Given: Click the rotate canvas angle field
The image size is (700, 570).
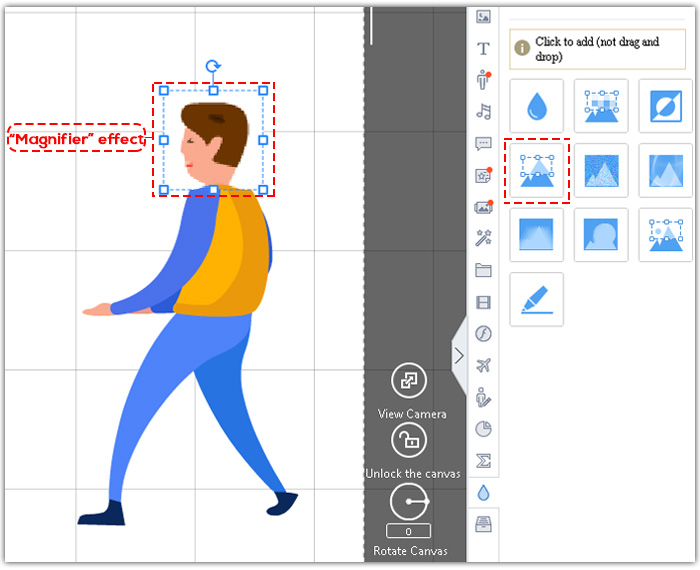Looking at the screenshot, I should click(x=408, y=531).
